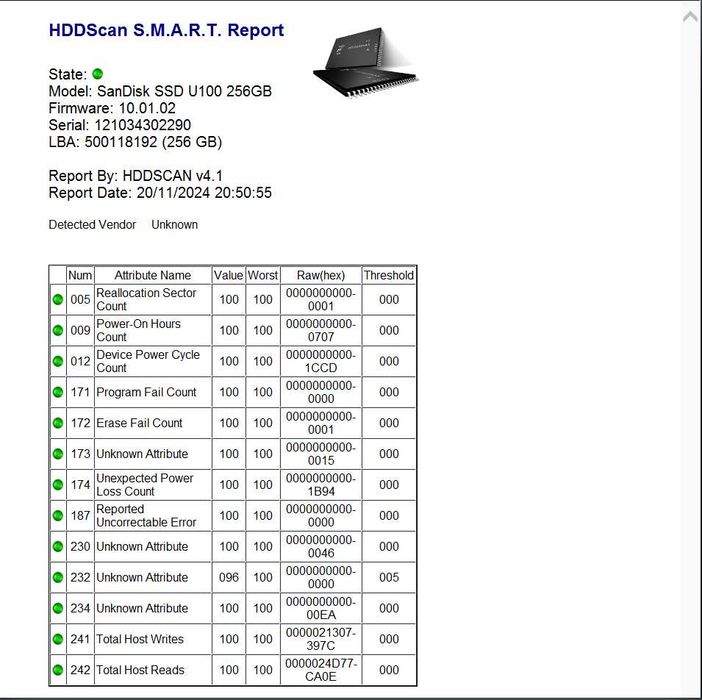The width and height of the screenshot is (702, 700).
Task: Select the Model: SanDisk SSD U100 256GB line
Action: click(x=160, y=91)
